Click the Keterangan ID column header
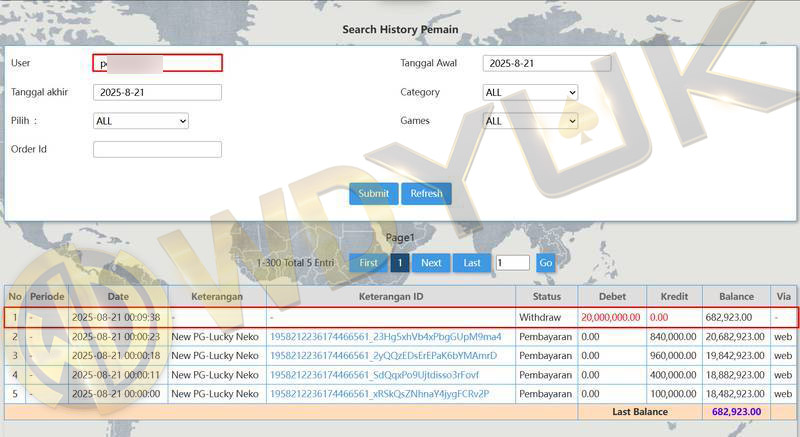 click(x=391, y=296)
